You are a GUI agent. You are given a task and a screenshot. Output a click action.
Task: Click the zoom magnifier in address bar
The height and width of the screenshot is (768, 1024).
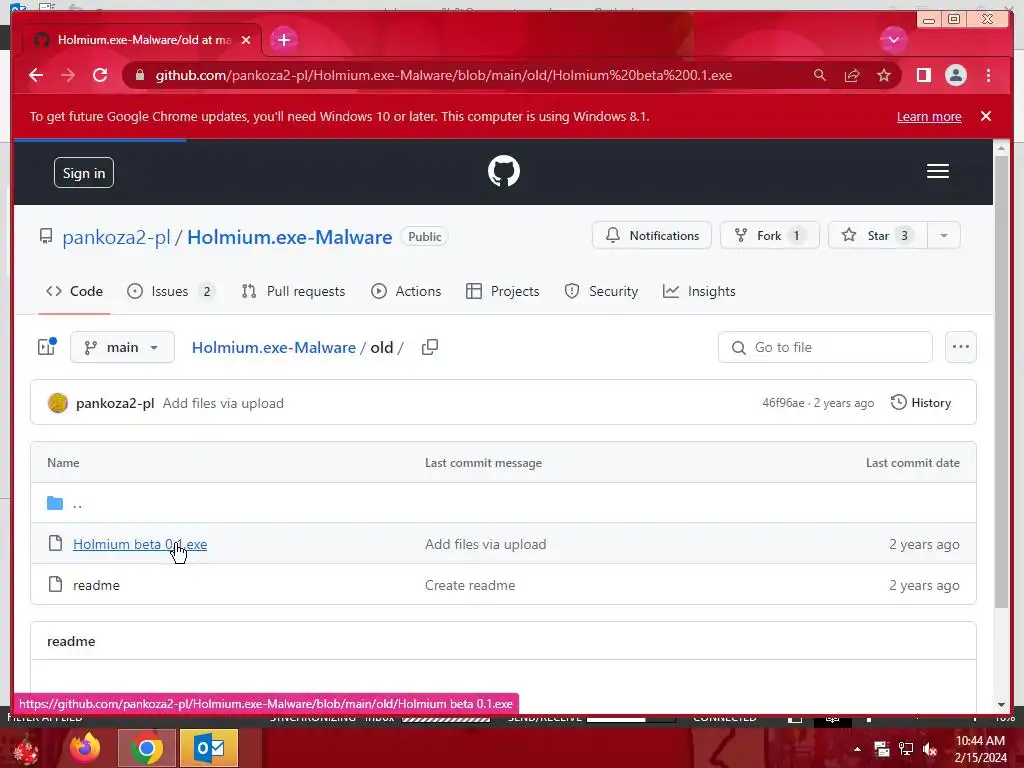pos(819,75)
